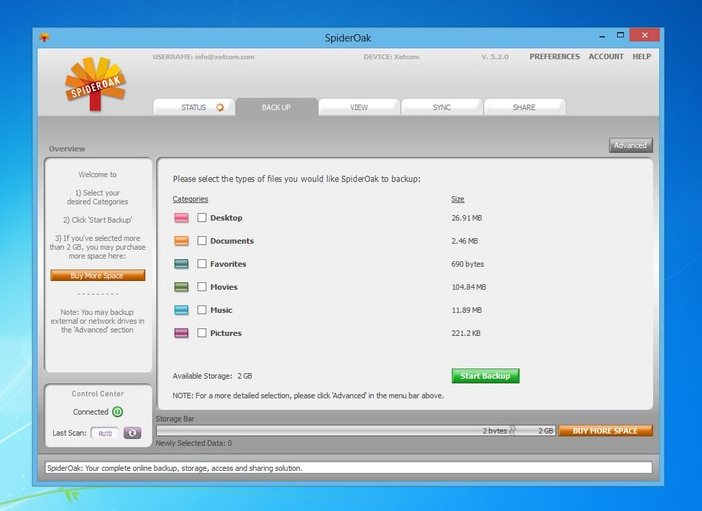The width and height of the screenshot is (702, 511).
Task: Click the rescan refresh icon button
Action: click(133, 433)
